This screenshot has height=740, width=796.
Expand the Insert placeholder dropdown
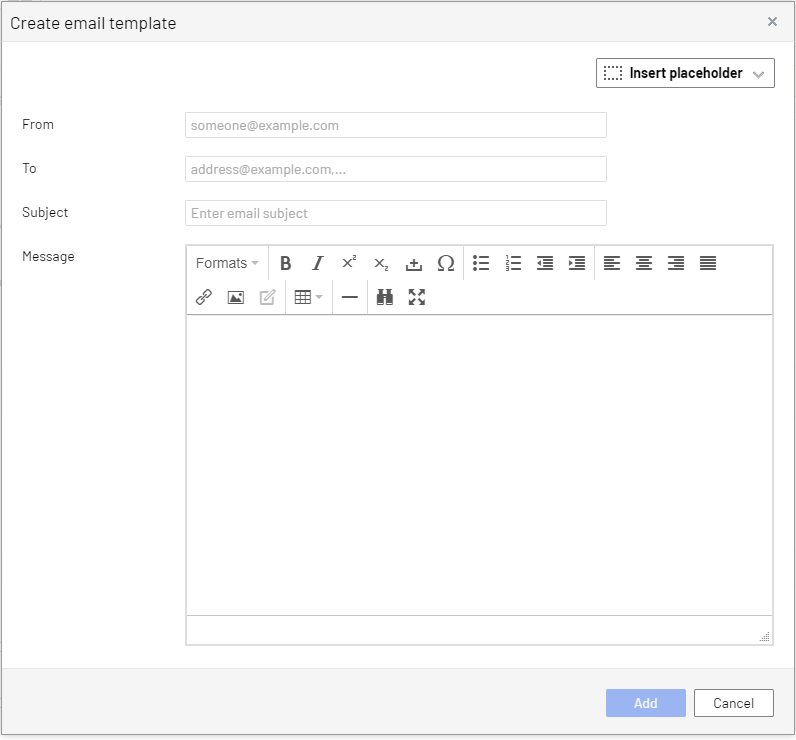coord(685,73)
